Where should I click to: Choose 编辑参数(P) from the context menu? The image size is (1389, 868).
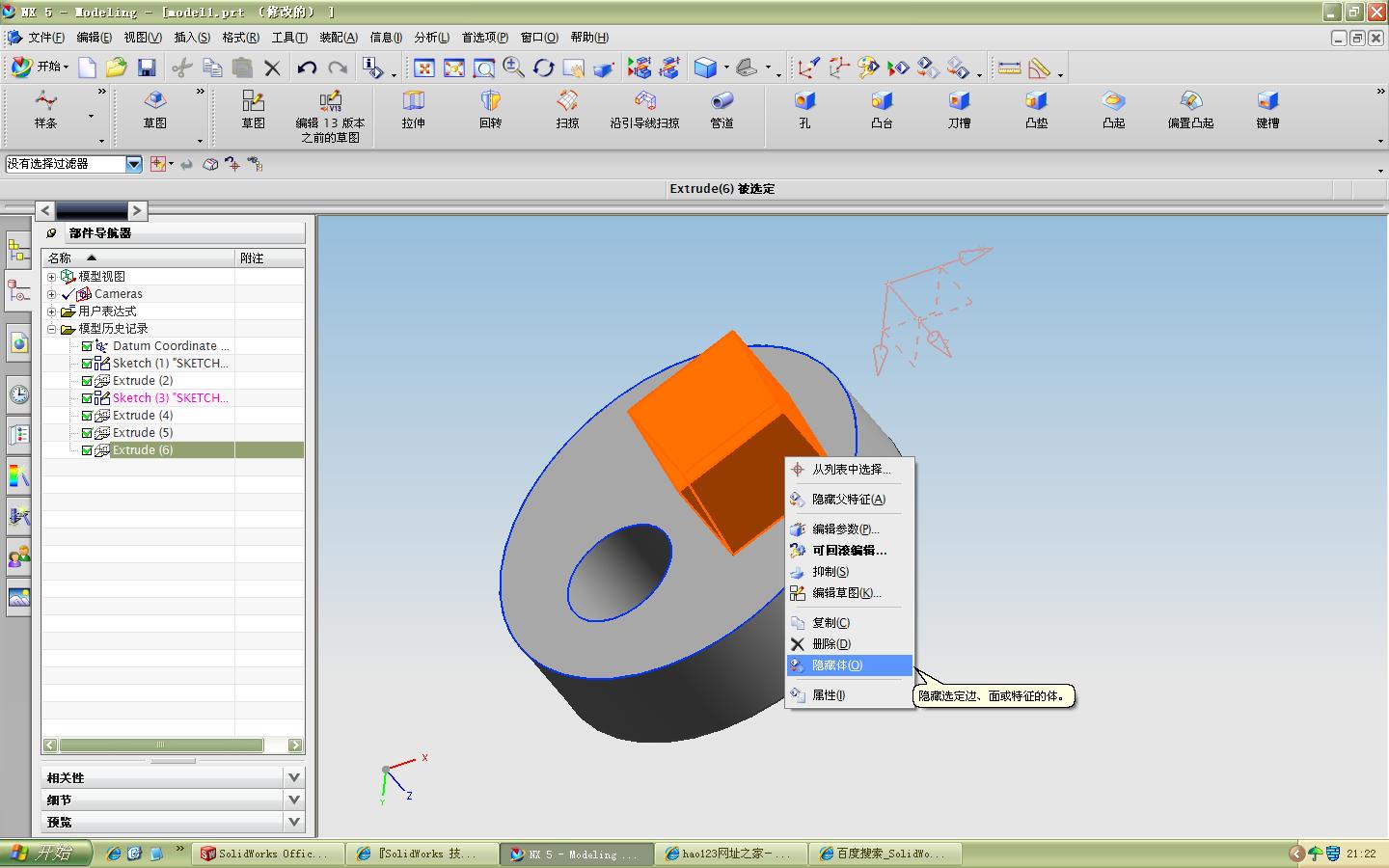coord(849,529)
